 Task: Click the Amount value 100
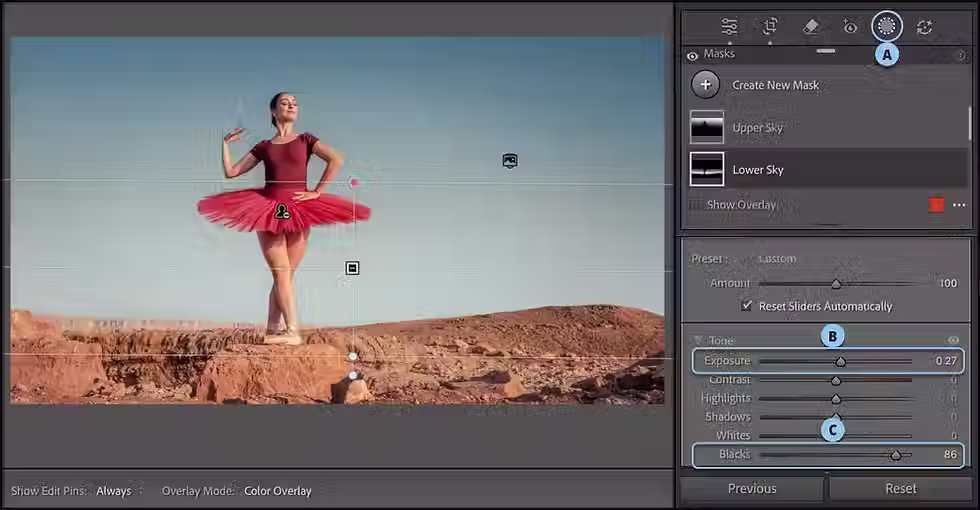[x=948, y=283]
